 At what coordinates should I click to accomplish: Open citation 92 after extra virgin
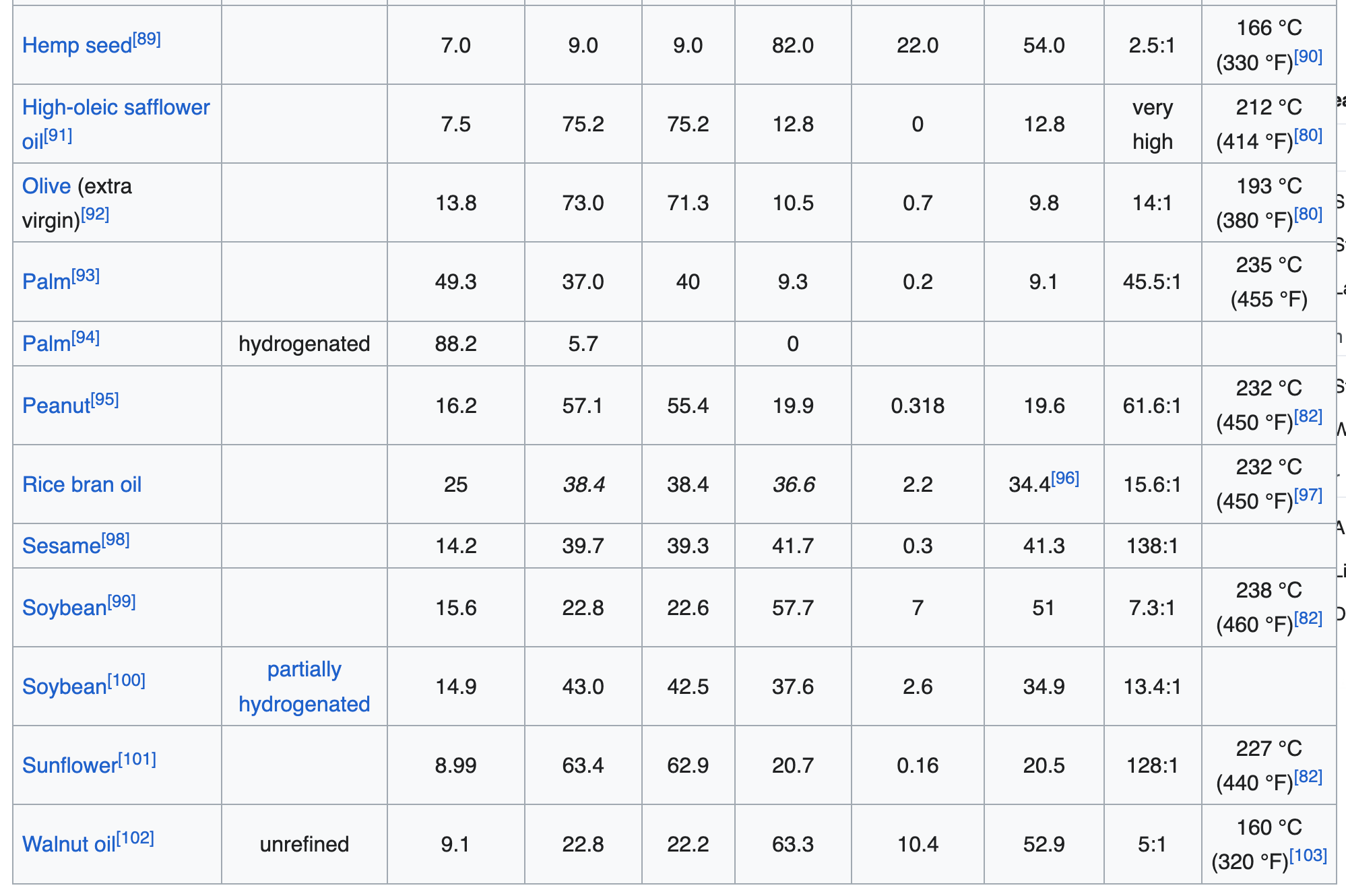click(95, 214)
